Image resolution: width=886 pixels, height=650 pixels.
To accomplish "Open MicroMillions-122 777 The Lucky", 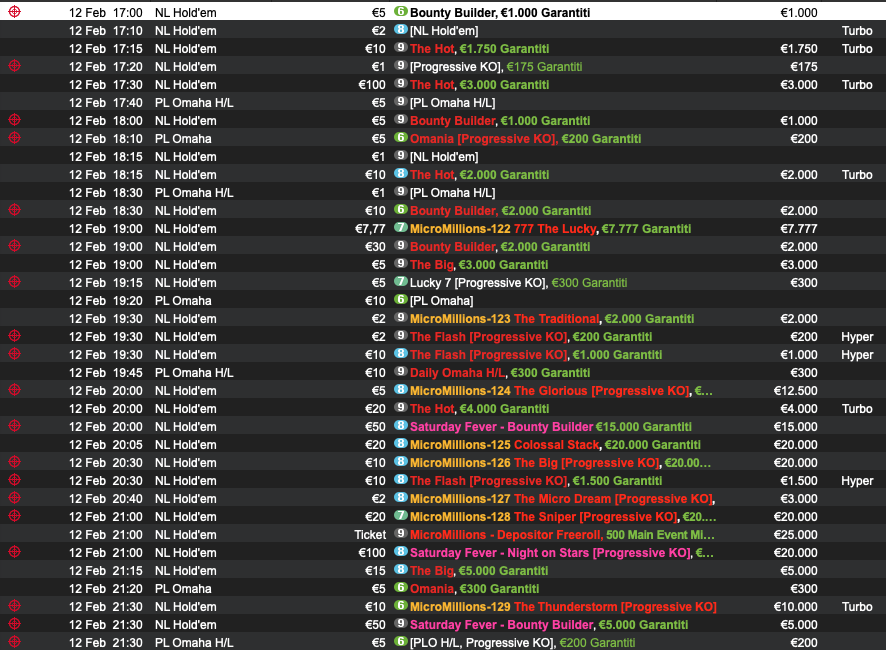I will (x=550, y=229).
